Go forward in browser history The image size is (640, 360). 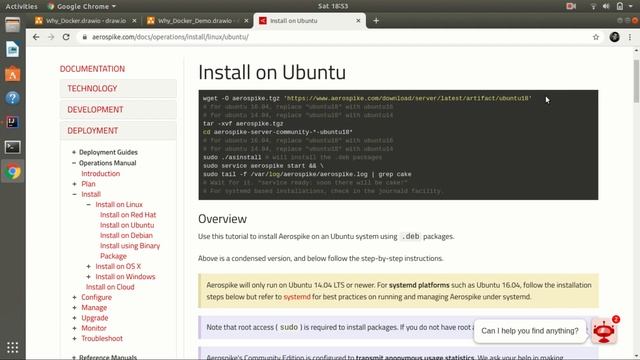pos(51,37)
